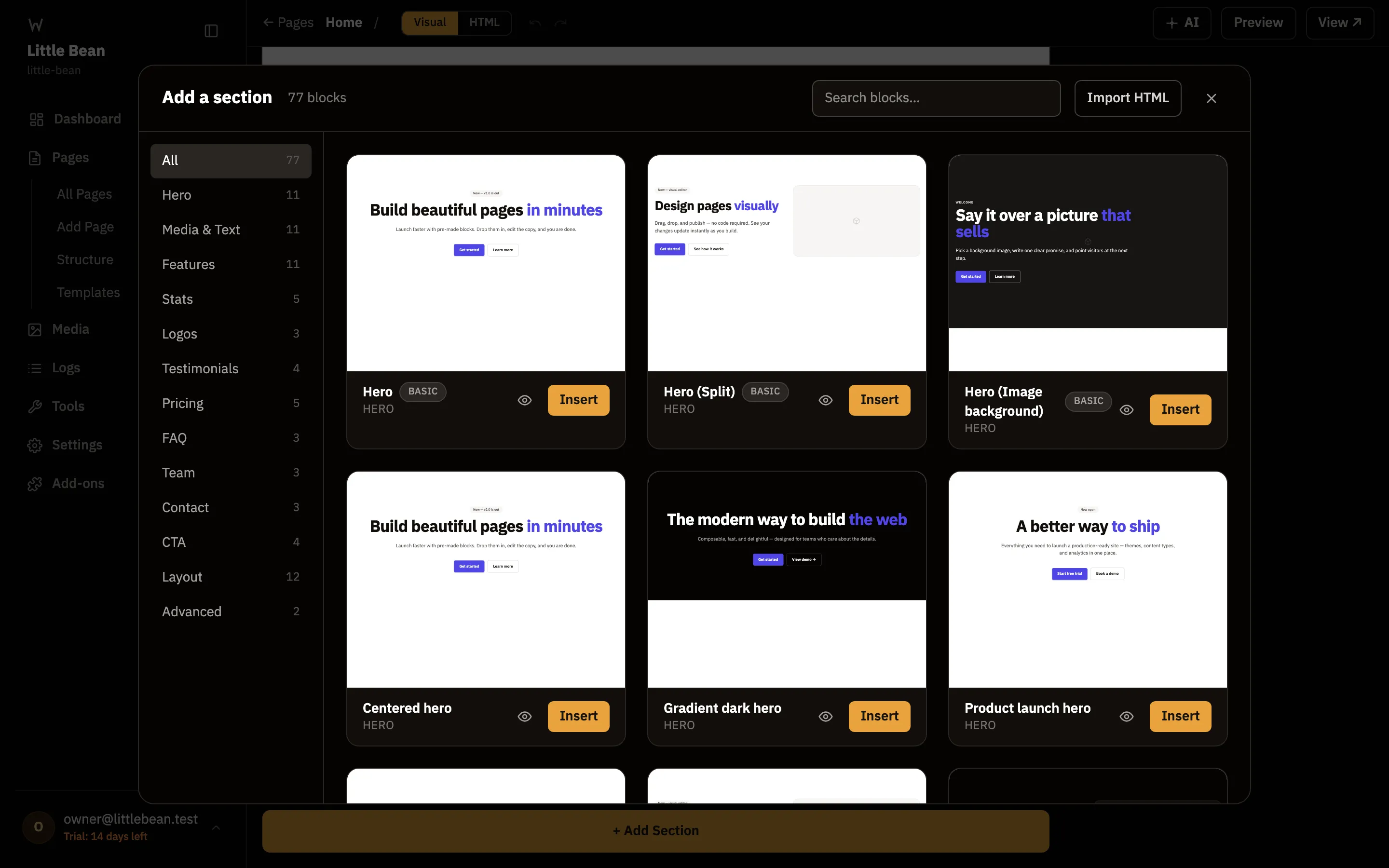Collapse the sidebar panel icon
Screen dimensions: 1389x868
click(211, 30)
